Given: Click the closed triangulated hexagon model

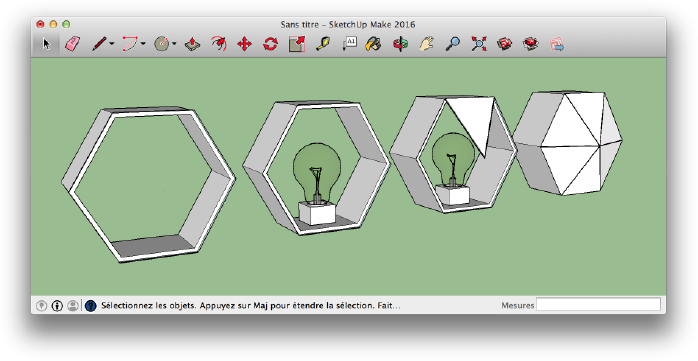Looking at the screenshot, I should coord(568,143).
